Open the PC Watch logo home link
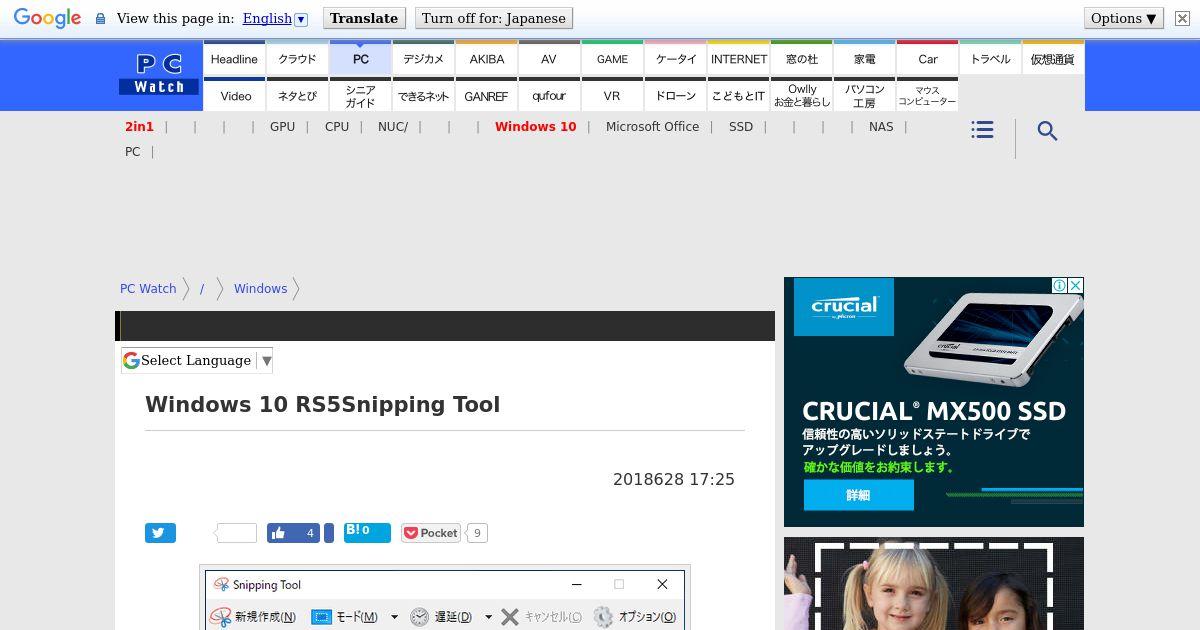1200x630 pixels. click(x=159, y=75)
